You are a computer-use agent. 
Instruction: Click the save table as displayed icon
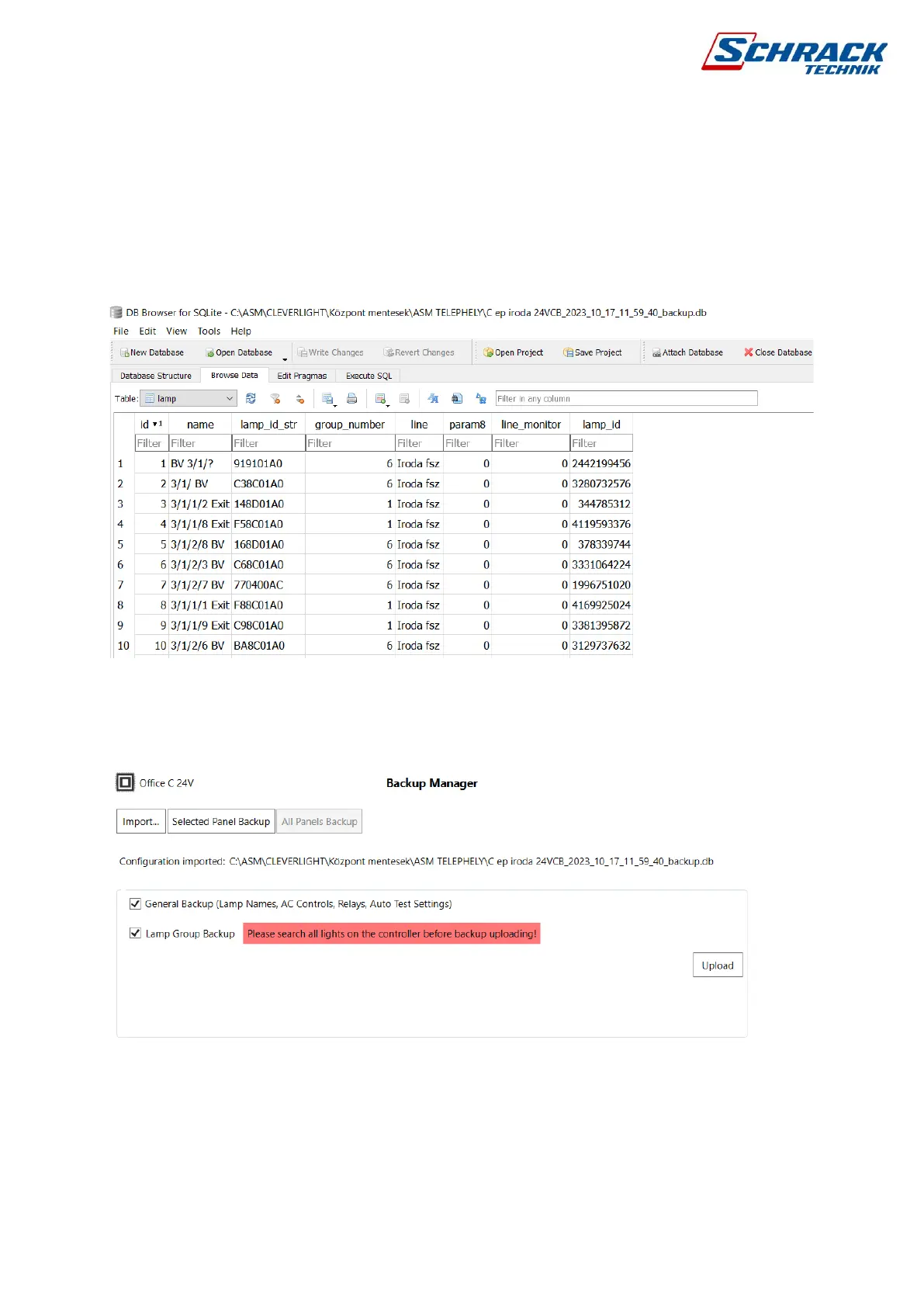click(328, 399)
